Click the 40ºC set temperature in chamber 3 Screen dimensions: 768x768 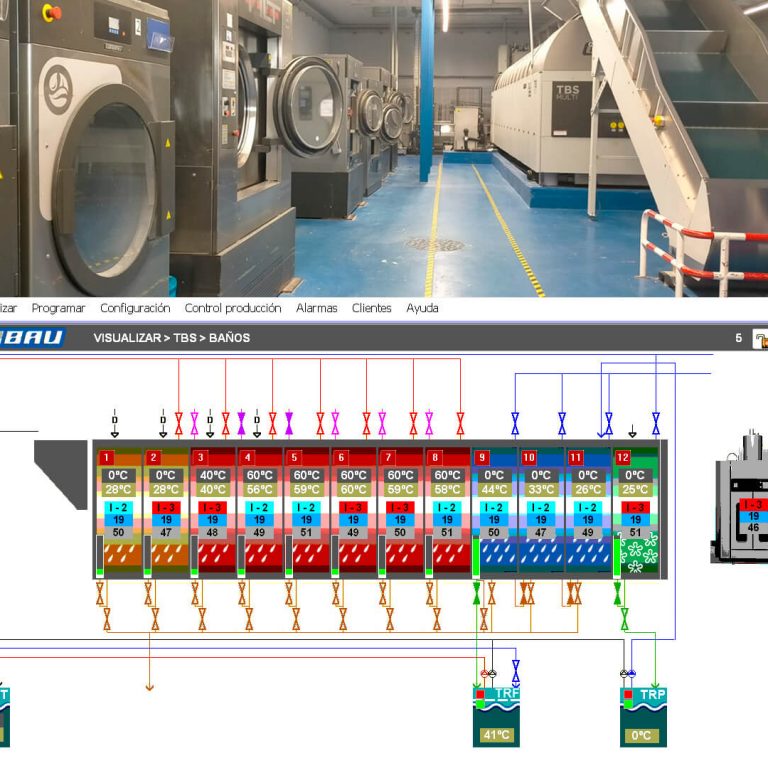pyautogui.click(x=212, y=476)
